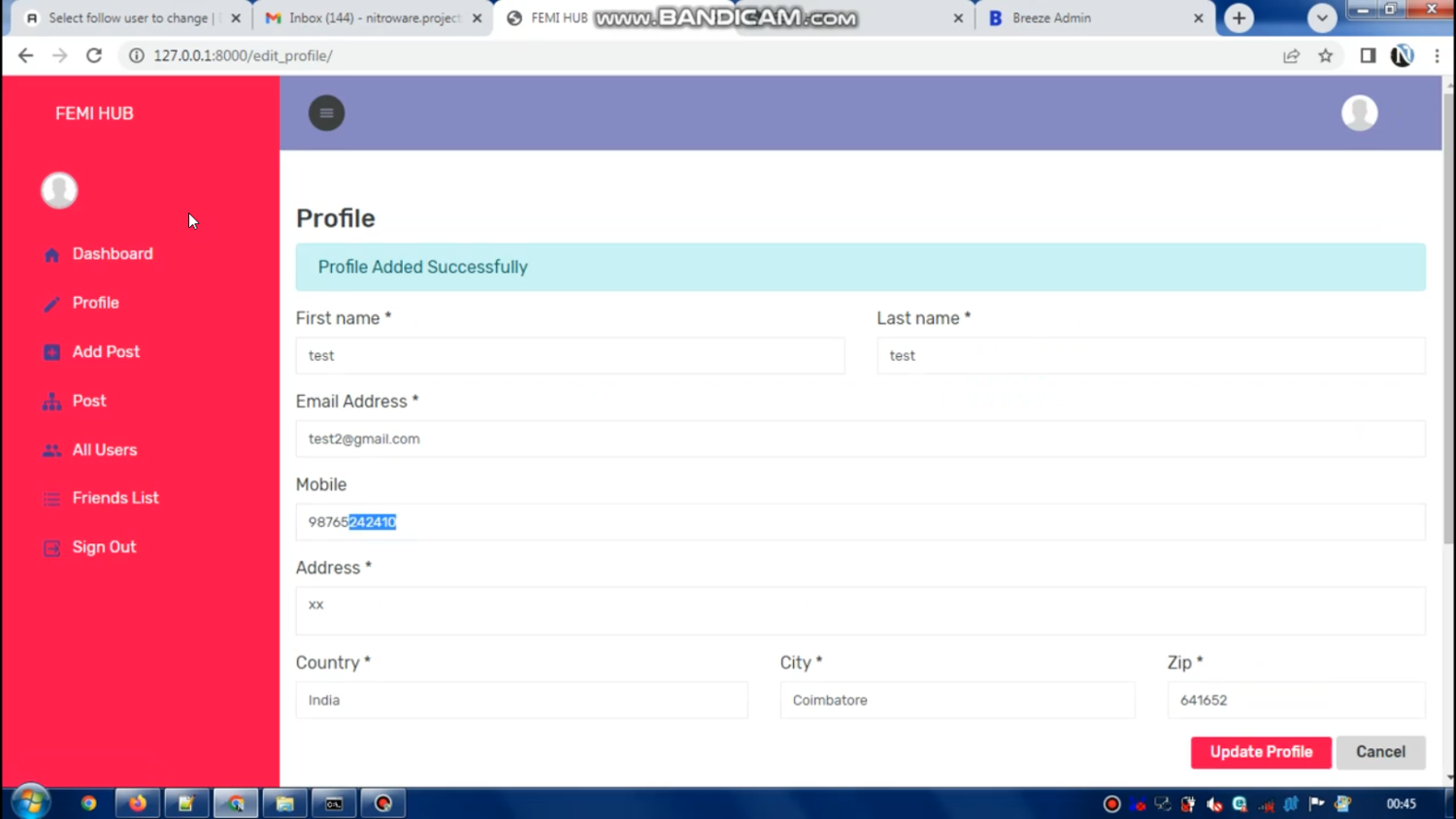Focus the Last name input field
1456x819 pixels.
pos(1150,356)
